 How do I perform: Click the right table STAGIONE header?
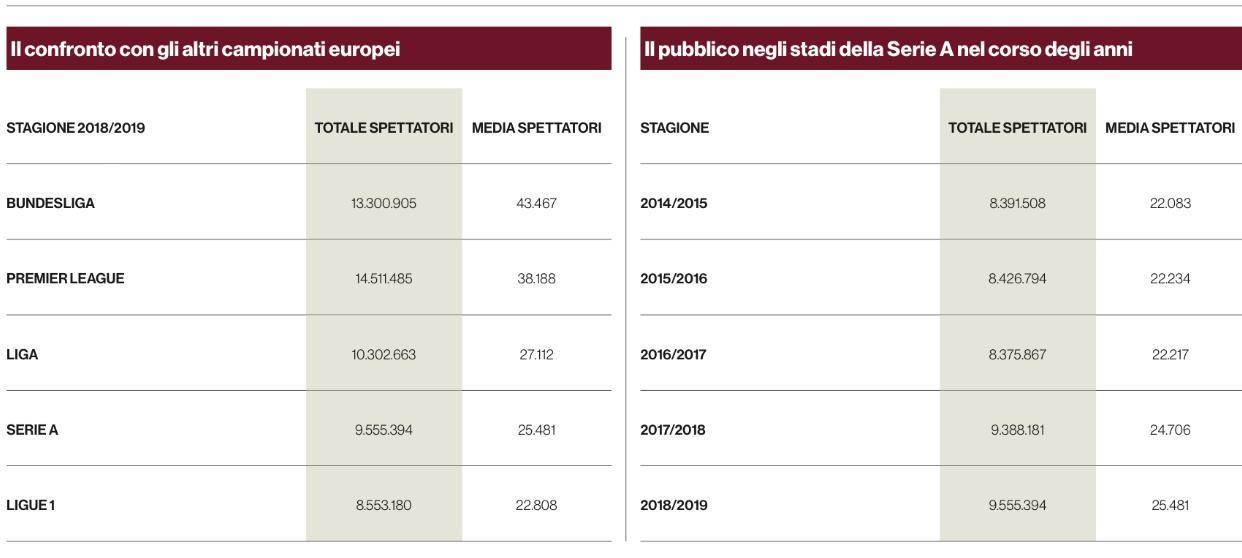tap(675, 128)
